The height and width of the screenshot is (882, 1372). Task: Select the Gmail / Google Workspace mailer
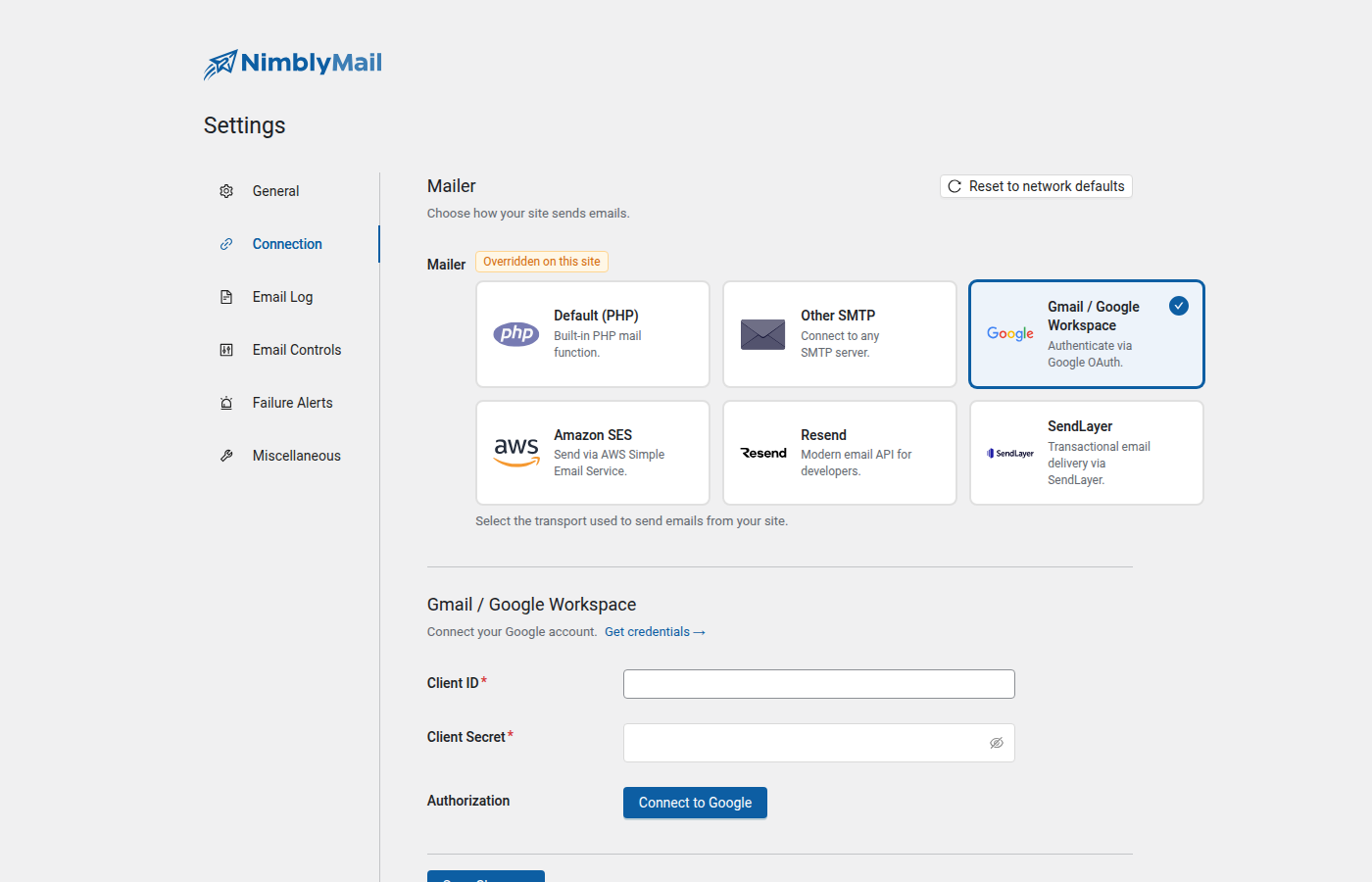(x=1087, y=334)
